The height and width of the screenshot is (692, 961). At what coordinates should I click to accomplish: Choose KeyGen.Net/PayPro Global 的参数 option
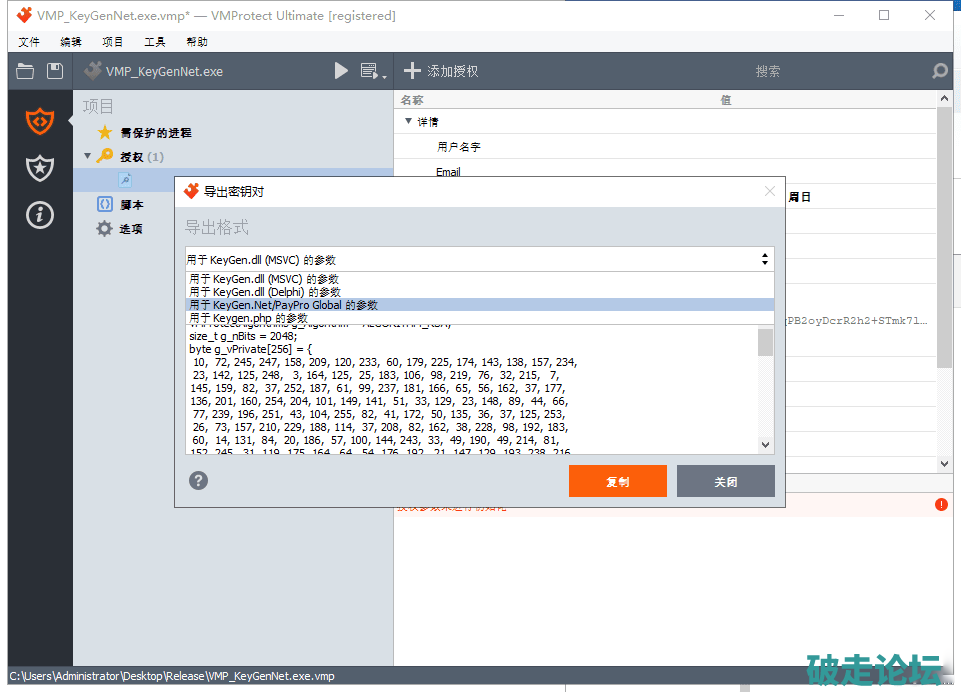coord(283,305)
